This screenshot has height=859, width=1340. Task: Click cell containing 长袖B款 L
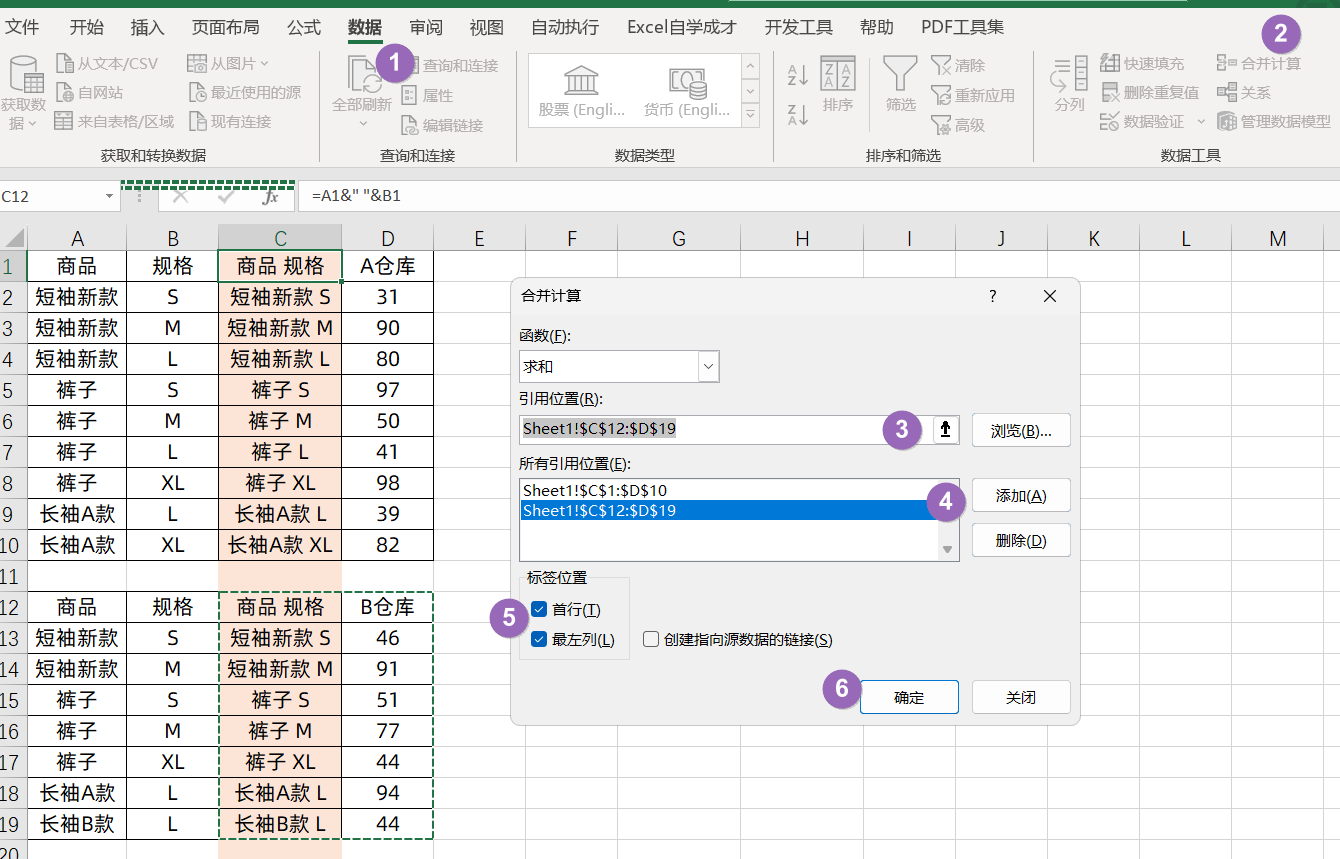(x=280, y=824)
